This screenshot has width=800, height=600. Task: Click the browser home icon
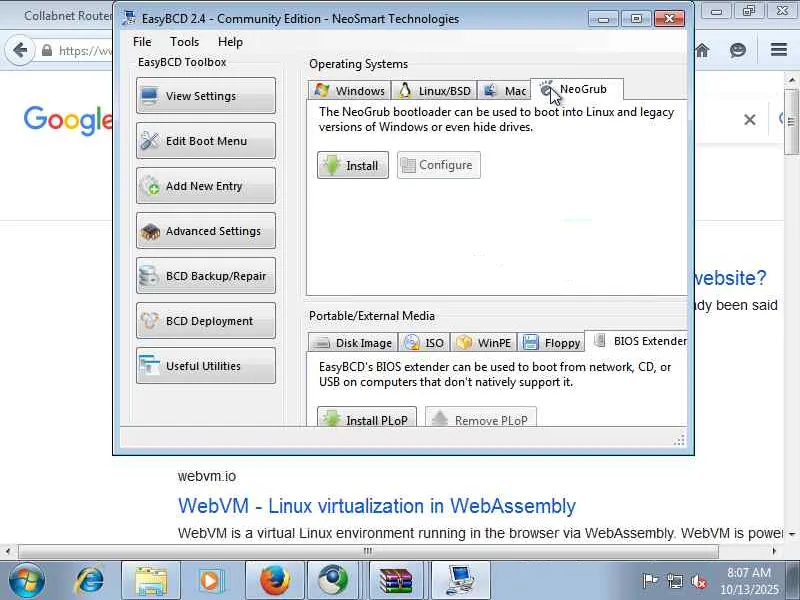(x=702, y=50)
